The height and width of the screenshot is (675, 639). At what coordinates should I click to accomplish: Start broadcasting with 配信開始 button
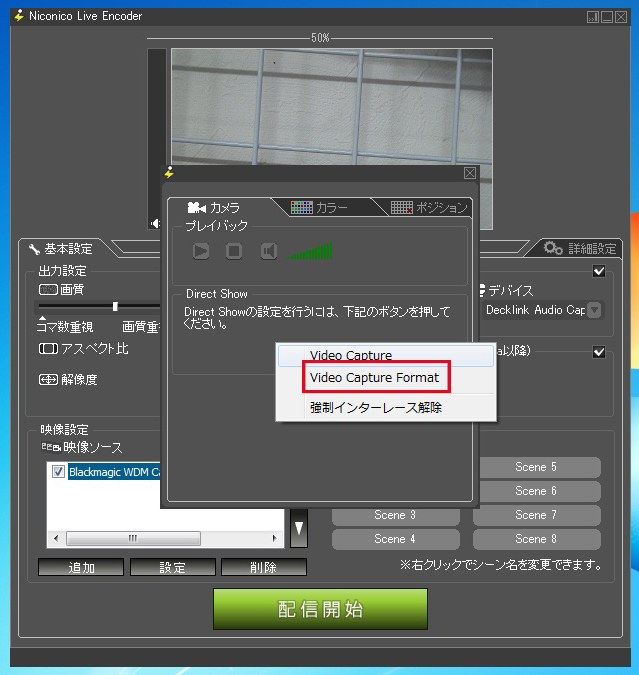click(x=320, y=609)
